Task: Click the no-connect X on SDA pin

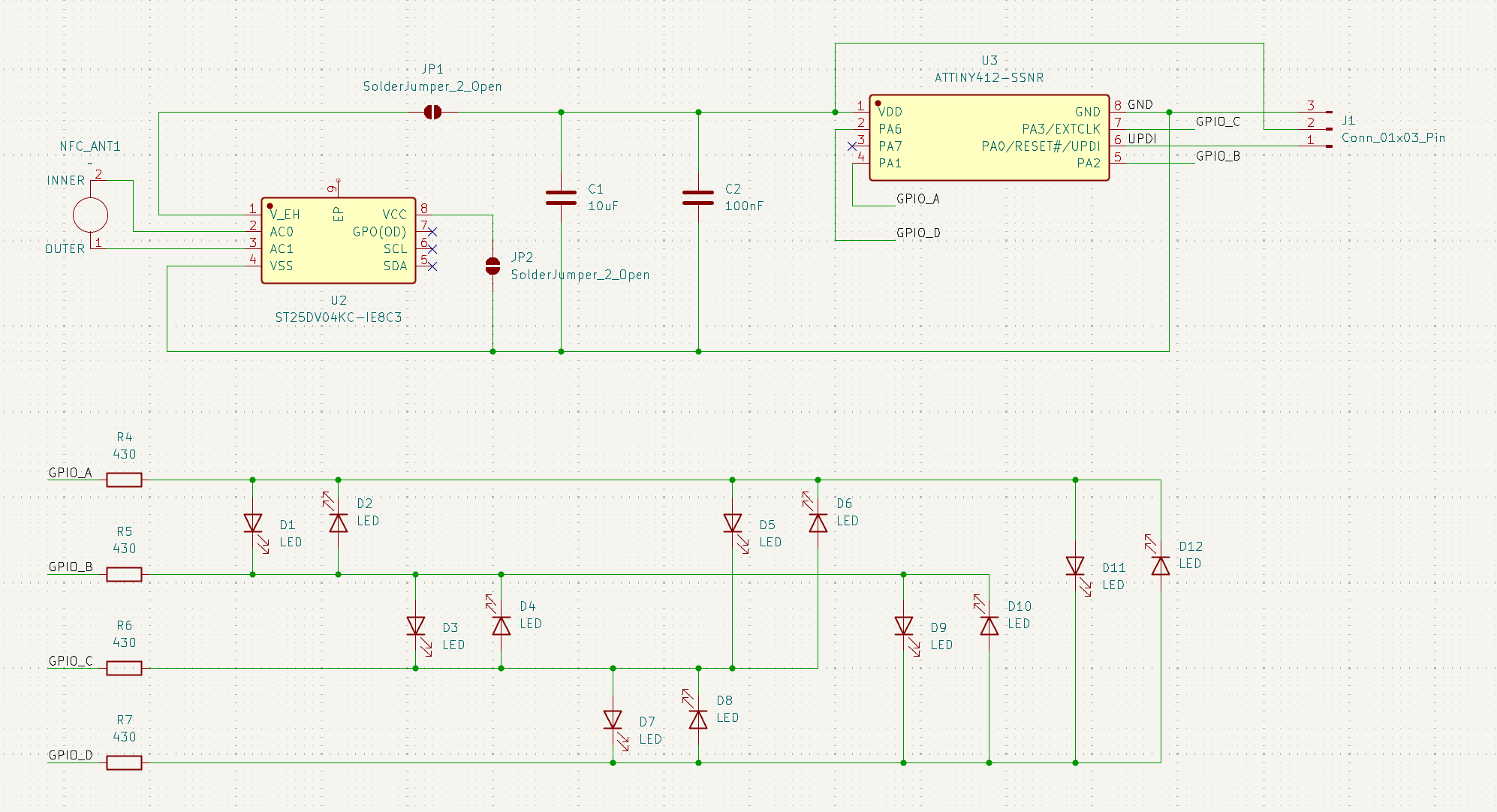Action: (x=432, y=266)
